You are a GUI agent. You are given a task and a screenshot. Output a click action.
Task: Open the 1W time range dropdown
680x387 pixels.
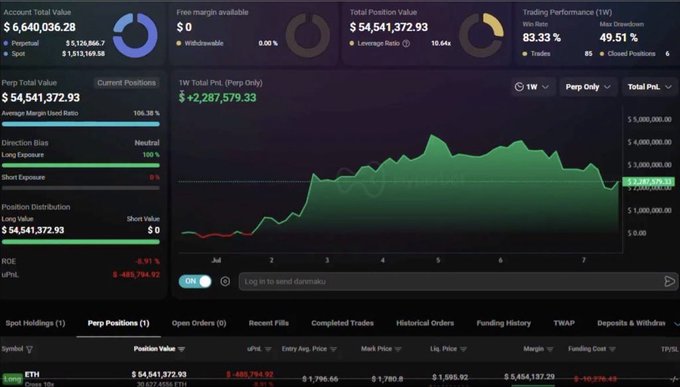533,87
